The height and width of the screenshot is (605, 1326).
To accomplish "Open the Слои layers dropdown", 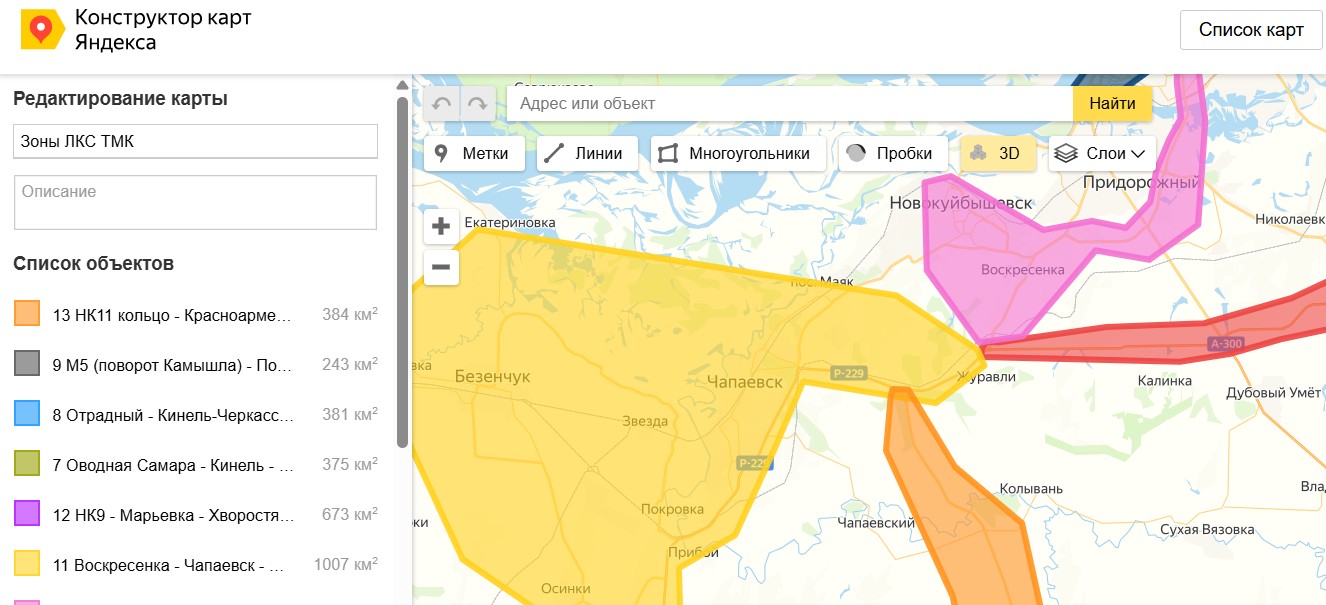I will [1102, 154].
